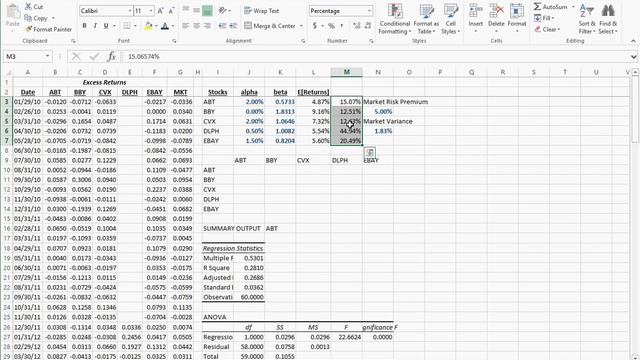Image resolution: width=640 pixels, height=360 pixels.
Task: Open the Fill menu in Editing group
Action: pos(544,18)
